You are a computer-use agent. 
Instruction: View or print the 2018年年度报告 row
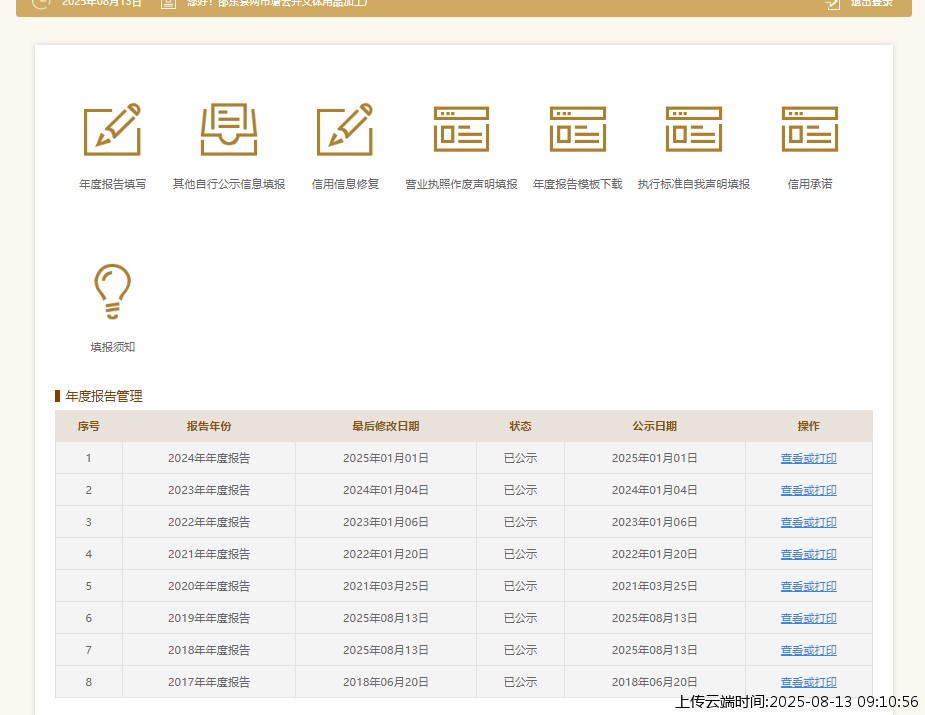click(x=808, y=650)
